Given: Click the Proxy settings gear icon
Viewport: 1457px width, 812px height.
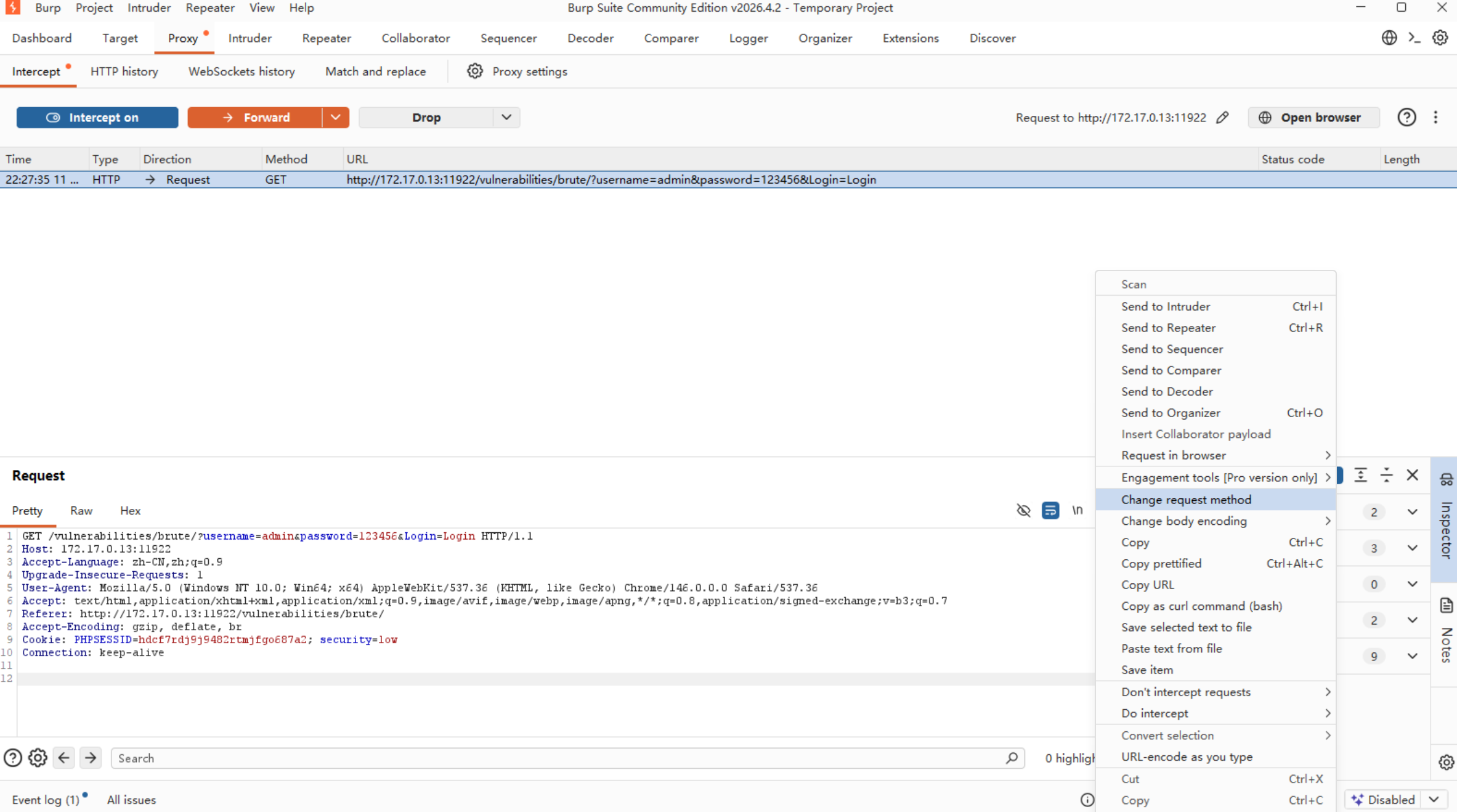Looking at the screenshot, I should [474, 71].
